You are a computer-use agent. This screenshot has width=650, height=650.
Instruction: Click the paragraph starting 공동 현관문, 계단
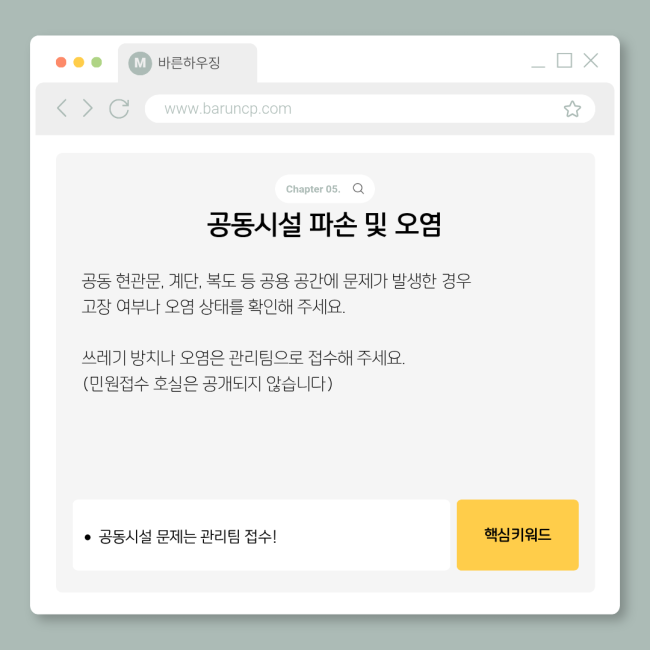coord(276,293)
